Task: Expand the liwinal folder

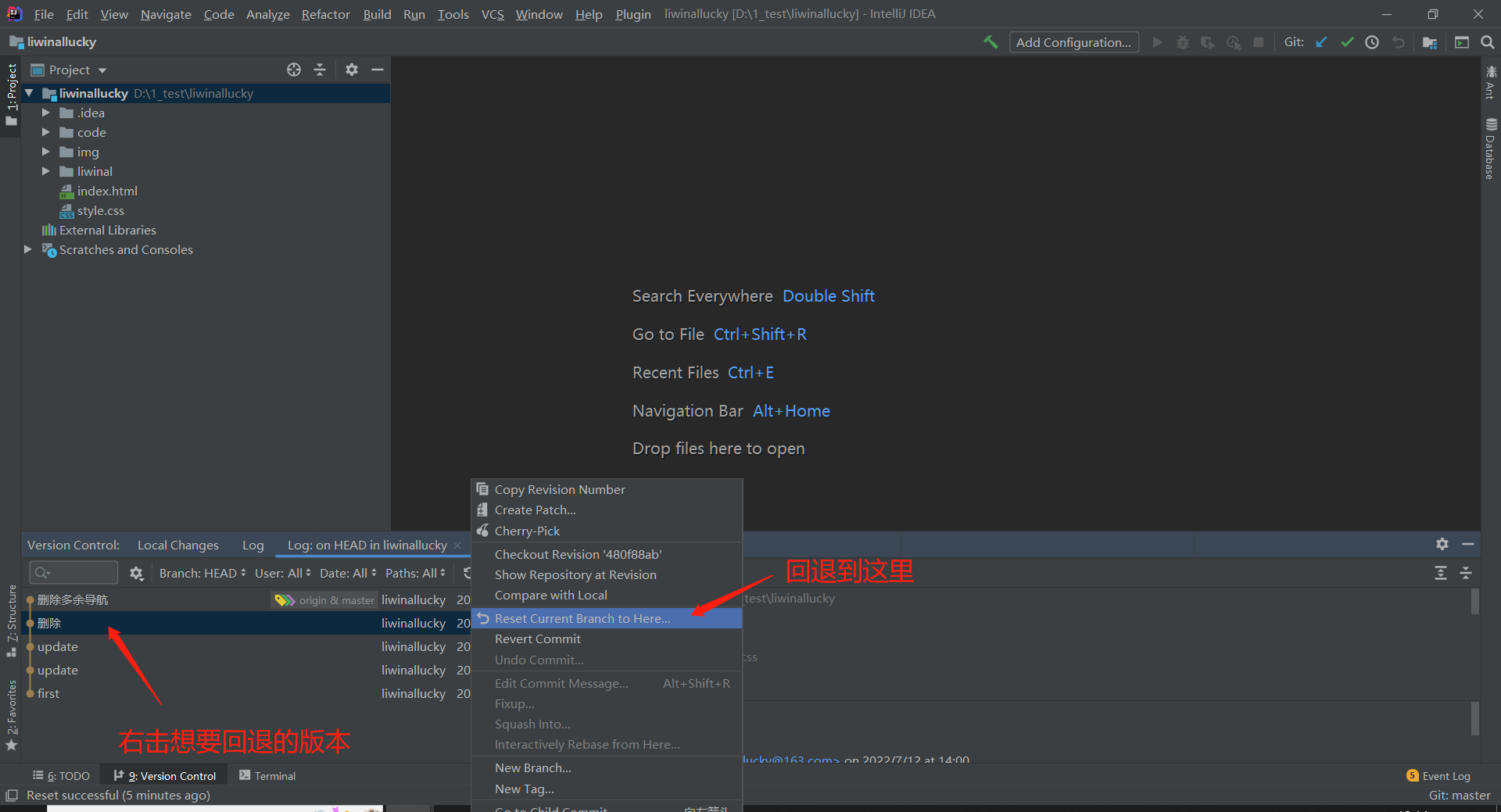Action: [x=46, y=171]
